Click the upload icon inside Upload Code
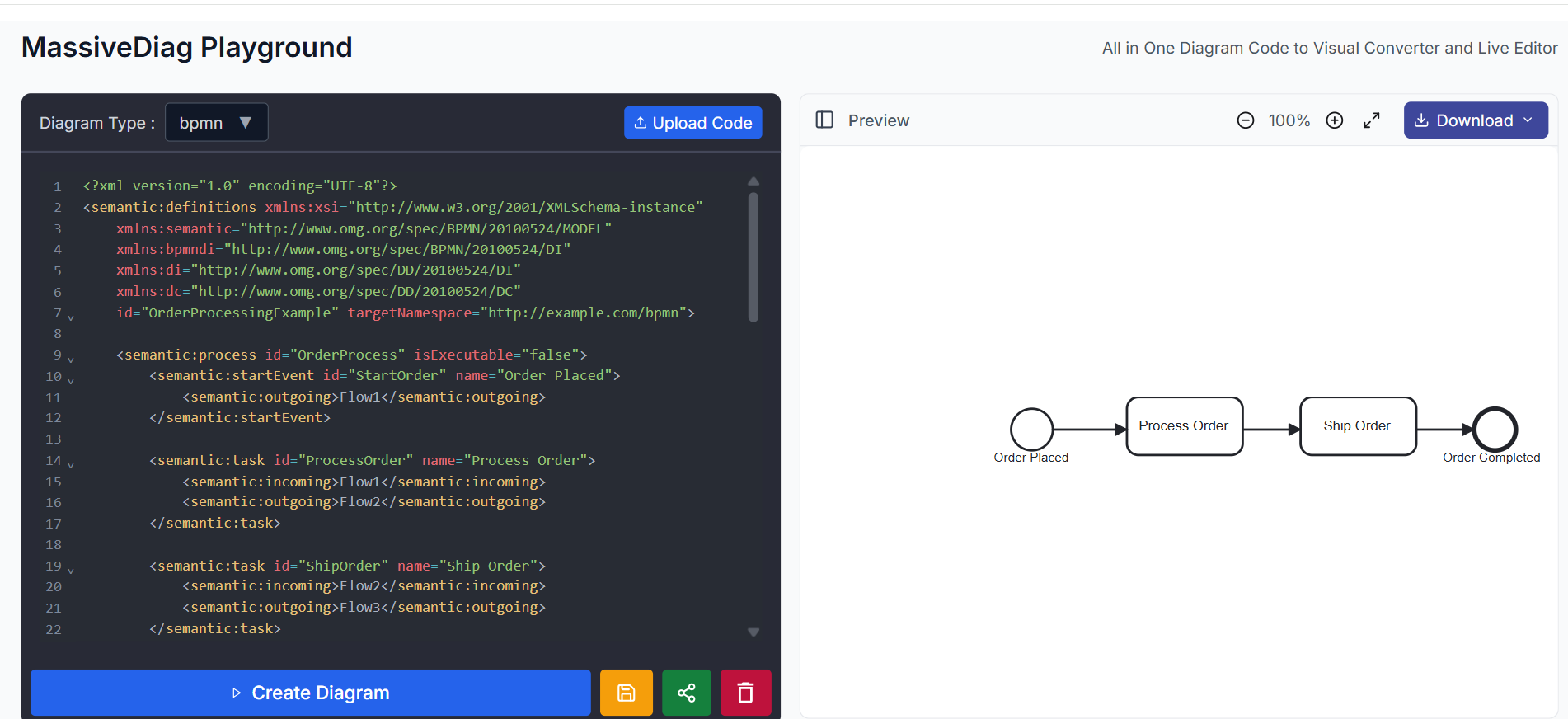Viewport: 1568px width, 719px height. pos(641,123)
